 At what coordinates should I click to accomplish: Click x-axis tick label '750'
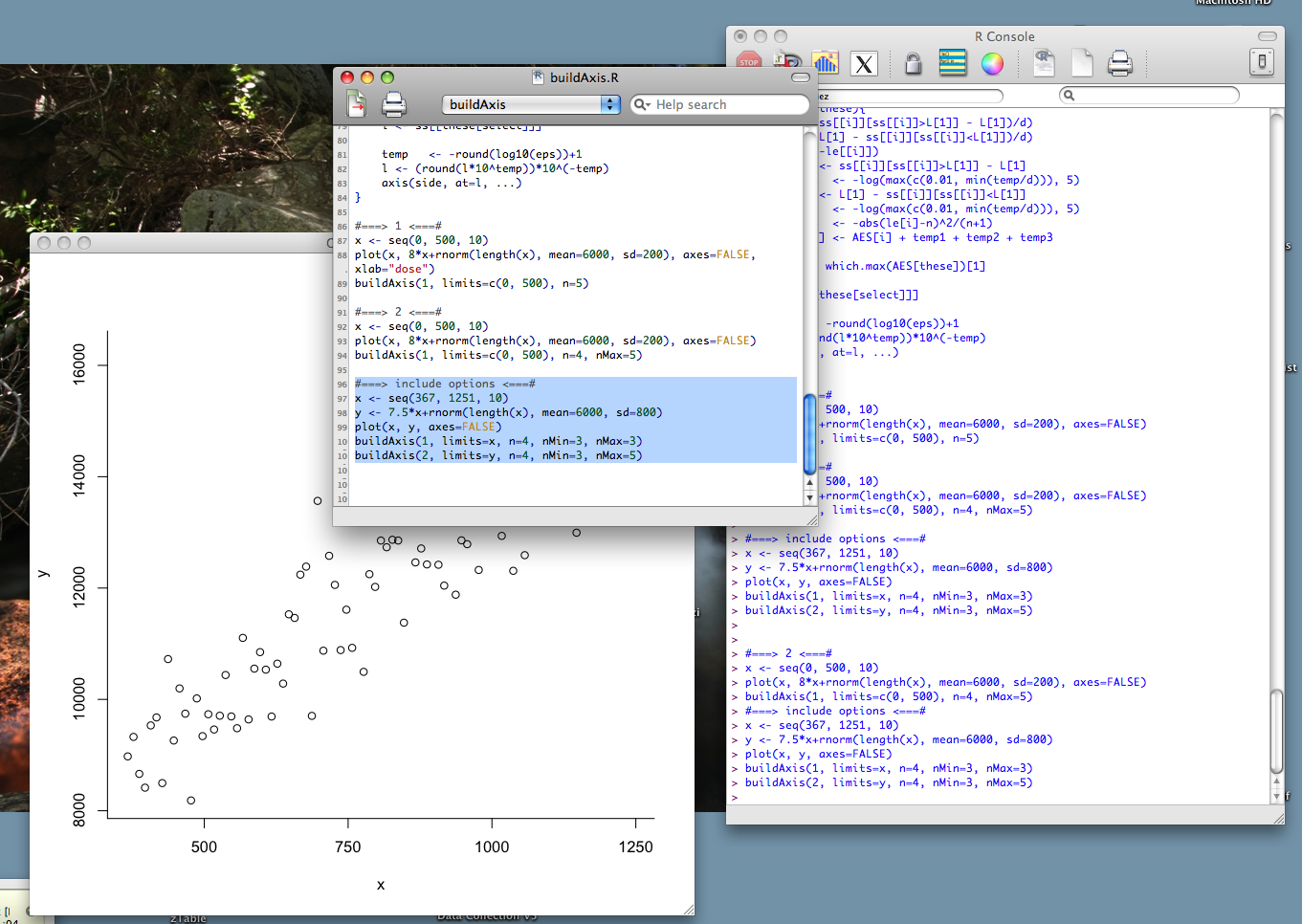[348, 847]
